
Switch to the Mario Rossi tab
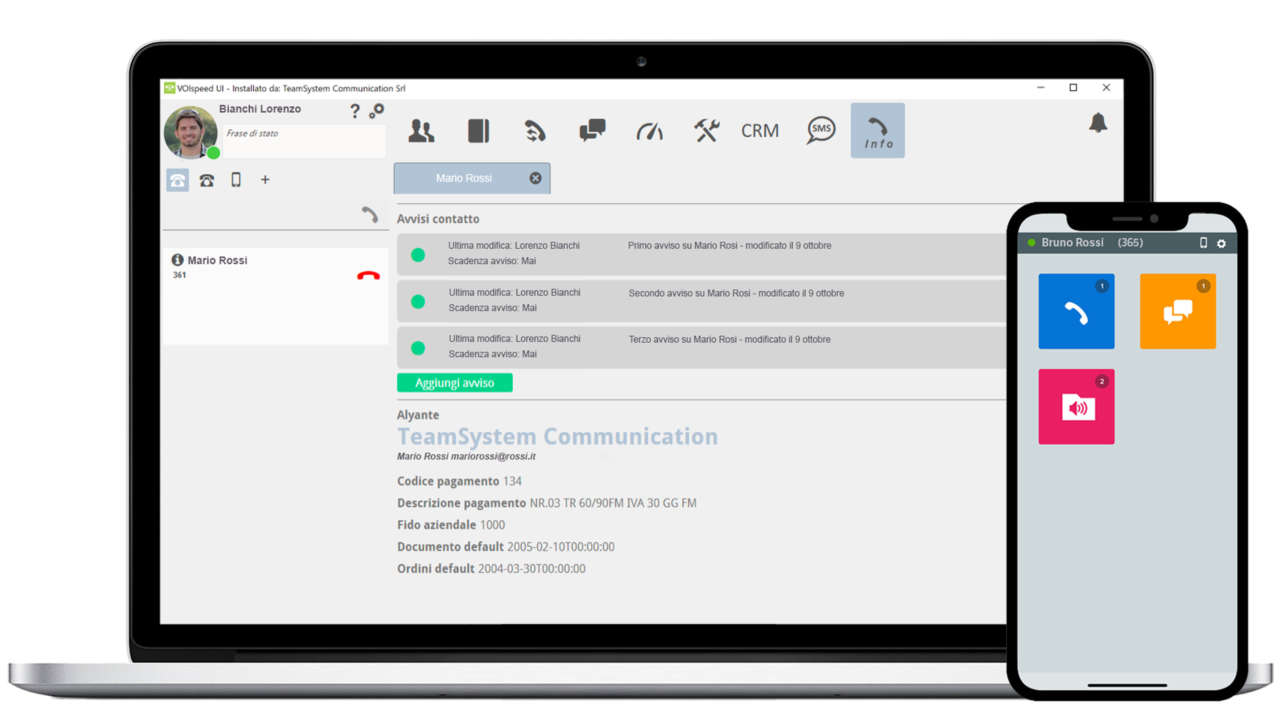click(x=465, y=178)
